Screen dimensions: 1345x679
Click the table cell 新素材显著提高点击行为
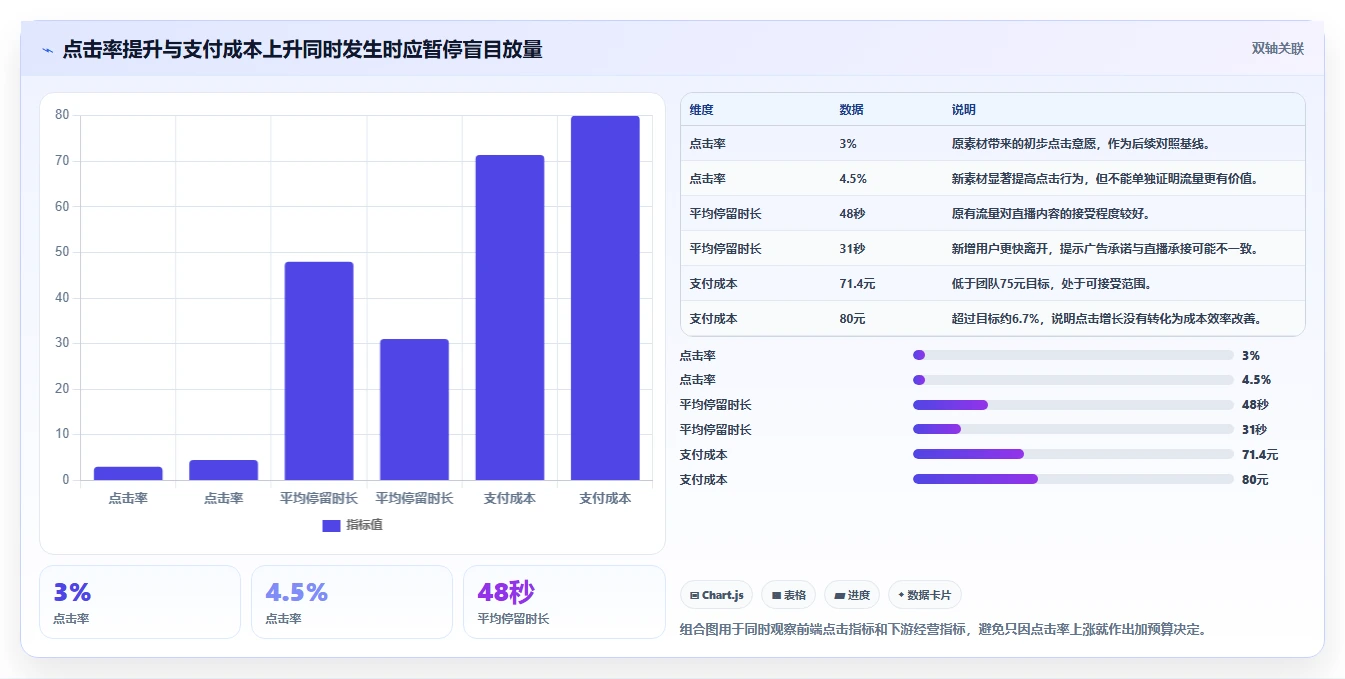tap(1105, 179)
